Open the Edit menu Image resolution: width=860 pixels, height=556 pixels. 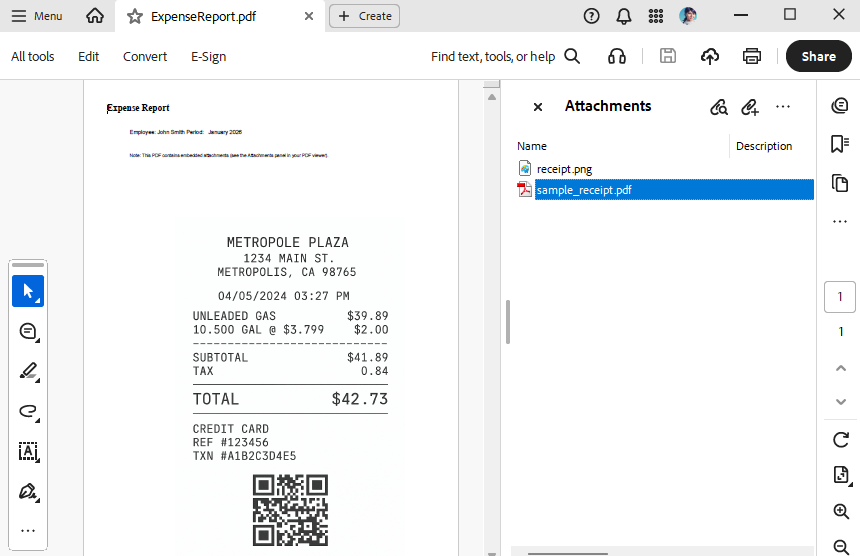click(x=88, y=56)
